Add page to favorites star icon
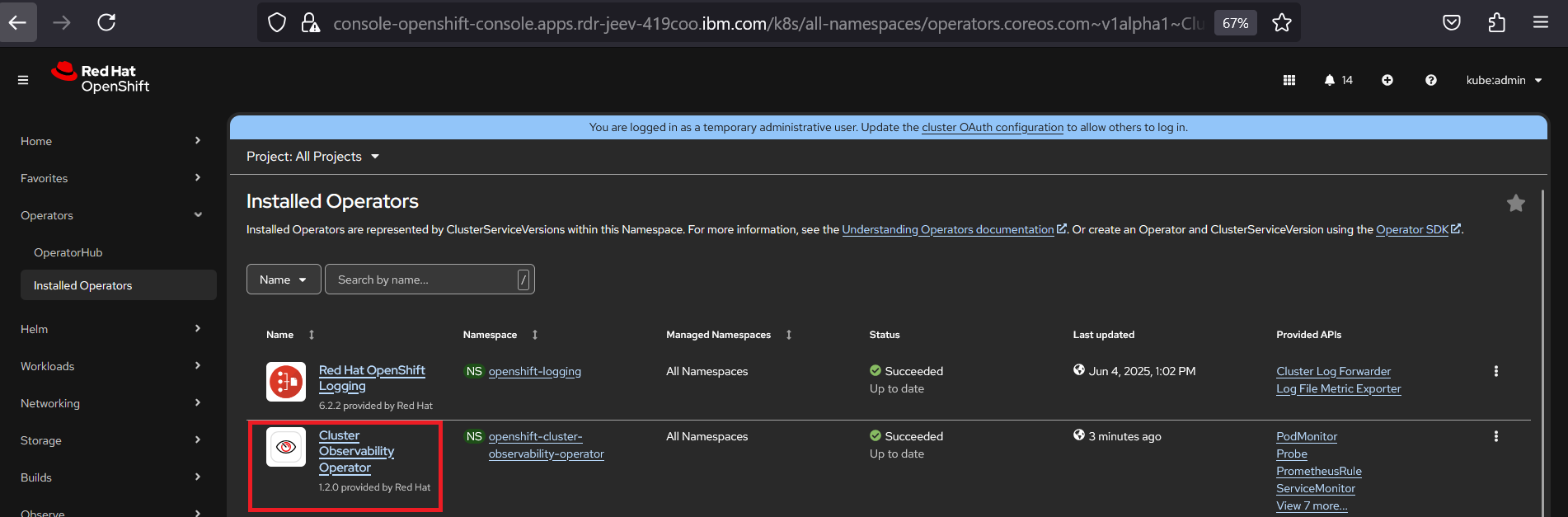The height and width of the screenshot is (517, 1568). click(x=1515, y=203)
